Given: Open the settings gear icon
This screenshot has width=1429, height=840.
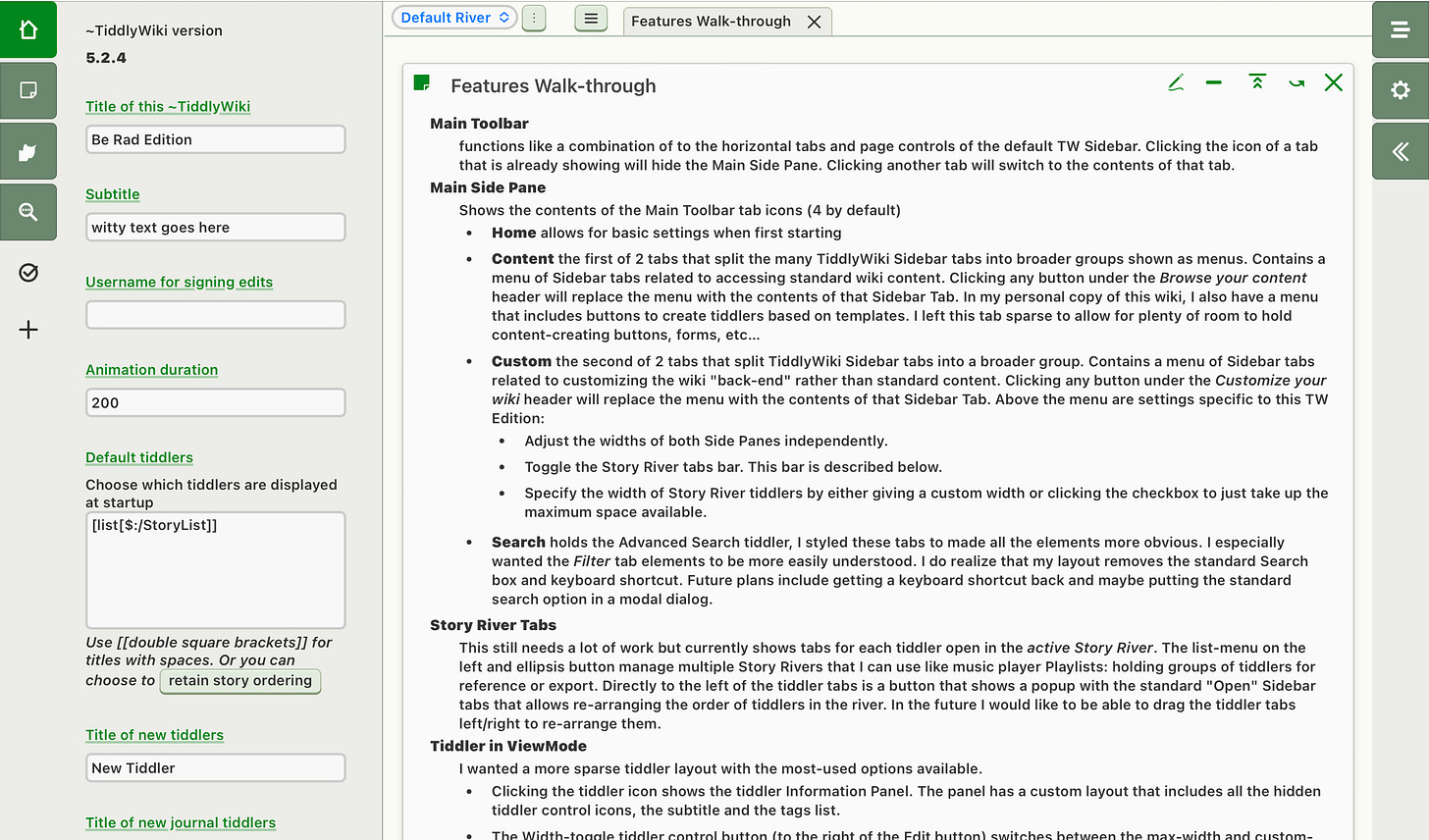Looking at the screenshot, I should pyautogui.click(x=1401, y=90).
